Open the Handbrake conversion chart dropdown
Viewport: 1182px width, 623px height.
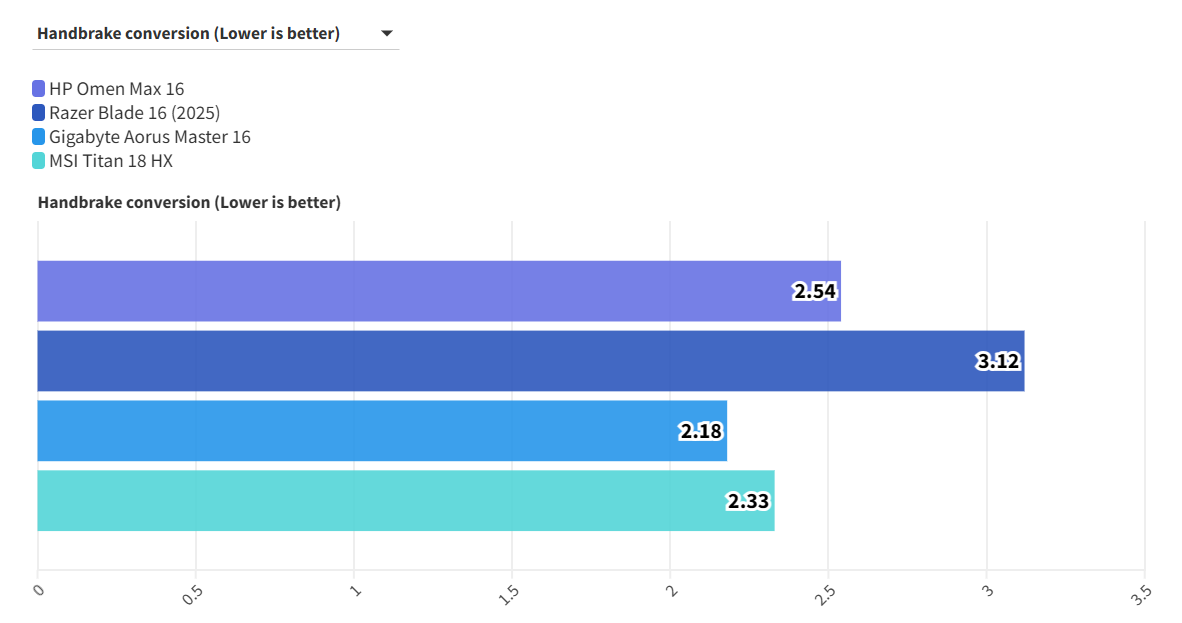click(215, 34)
